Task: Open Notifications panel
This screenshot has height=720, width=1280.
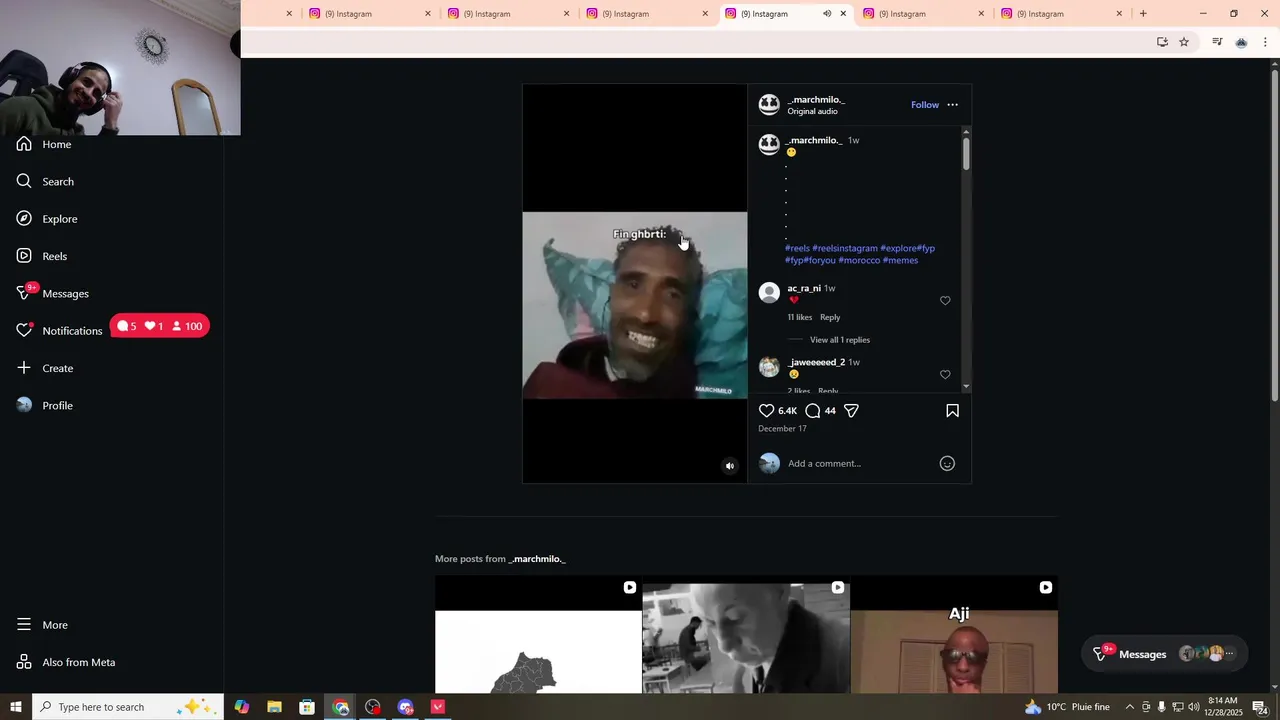Action: (x=60, y=331)
